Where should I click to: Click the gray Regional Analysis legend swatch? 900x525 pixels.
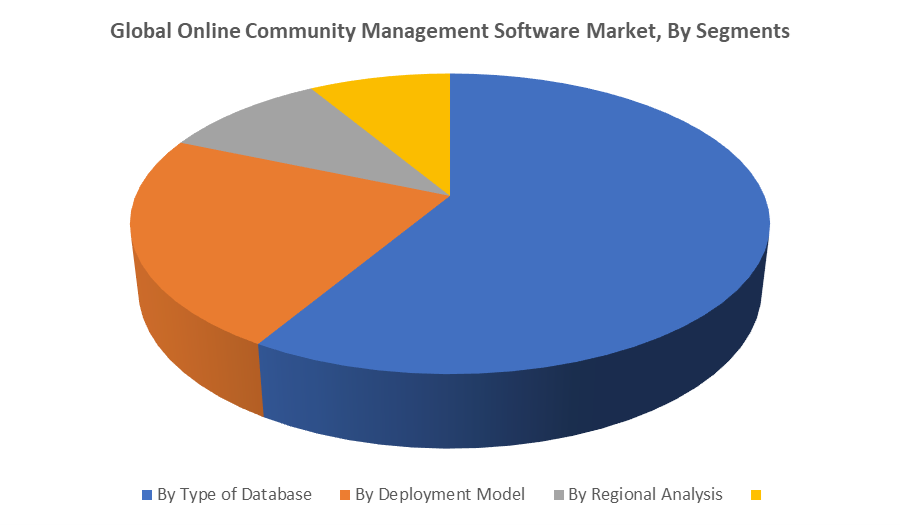(x=559, y=495)
